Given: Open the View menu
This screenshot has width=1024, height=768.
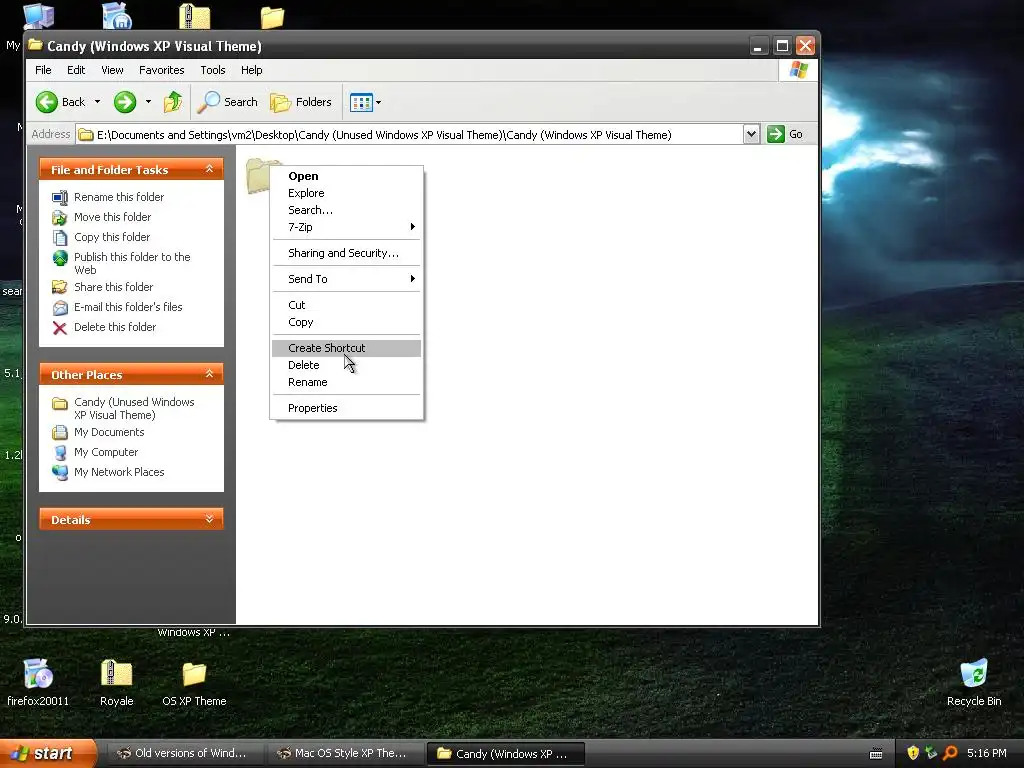Looking at the screenshot, I should (x=112, y=70).
